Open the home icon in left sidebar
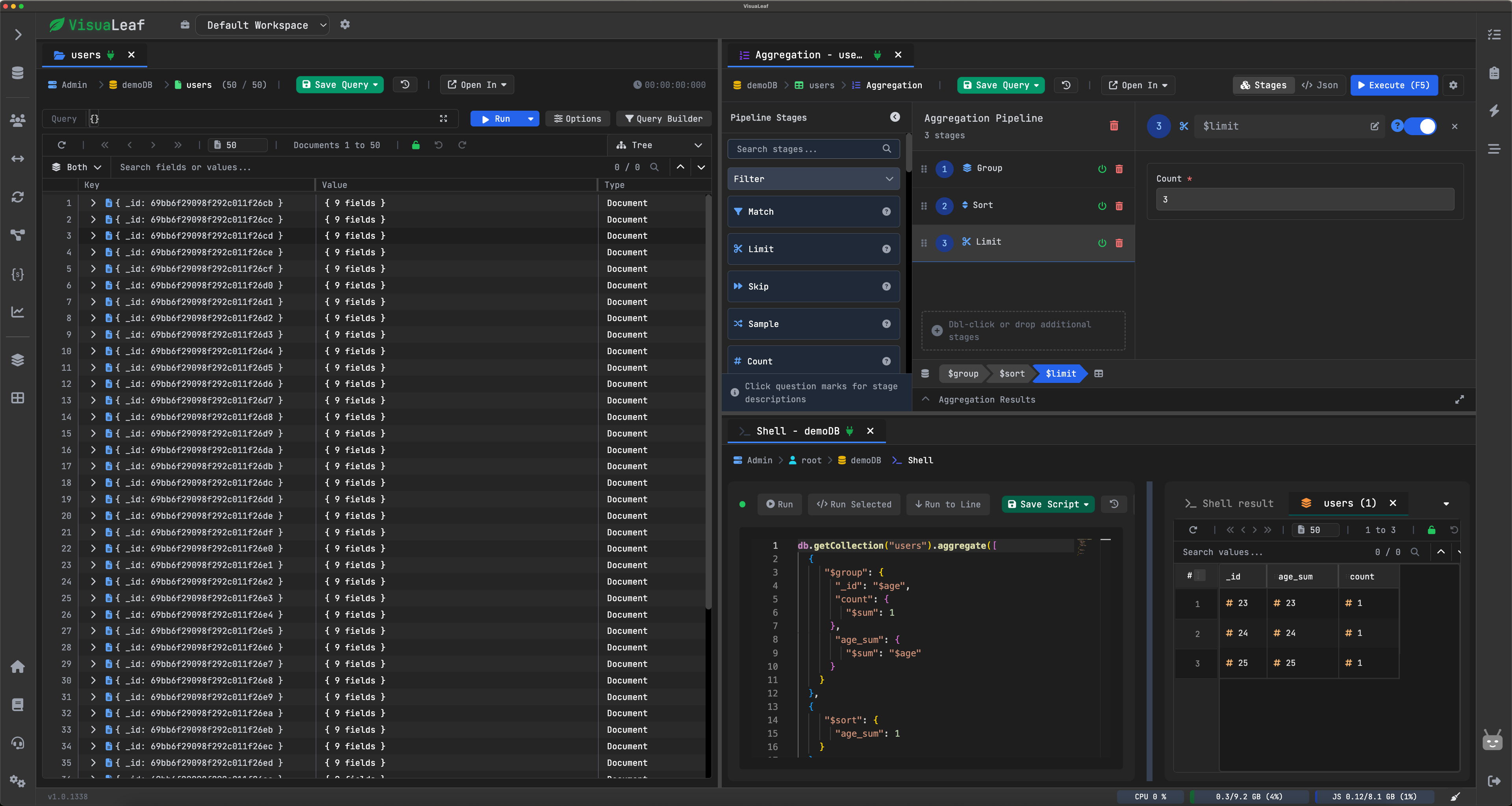The height and width of the screenshot is (806, 1512). click(18, 666)
